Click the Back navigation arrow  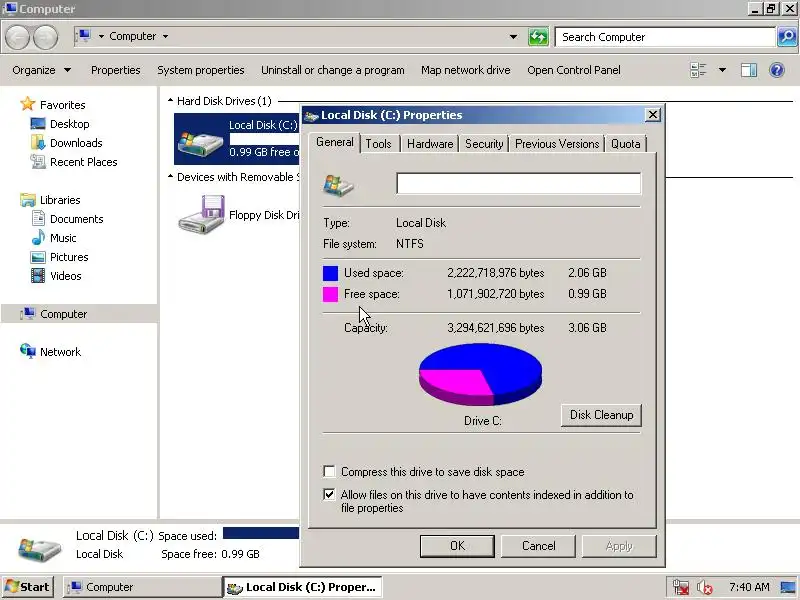[x=17, y=37]
